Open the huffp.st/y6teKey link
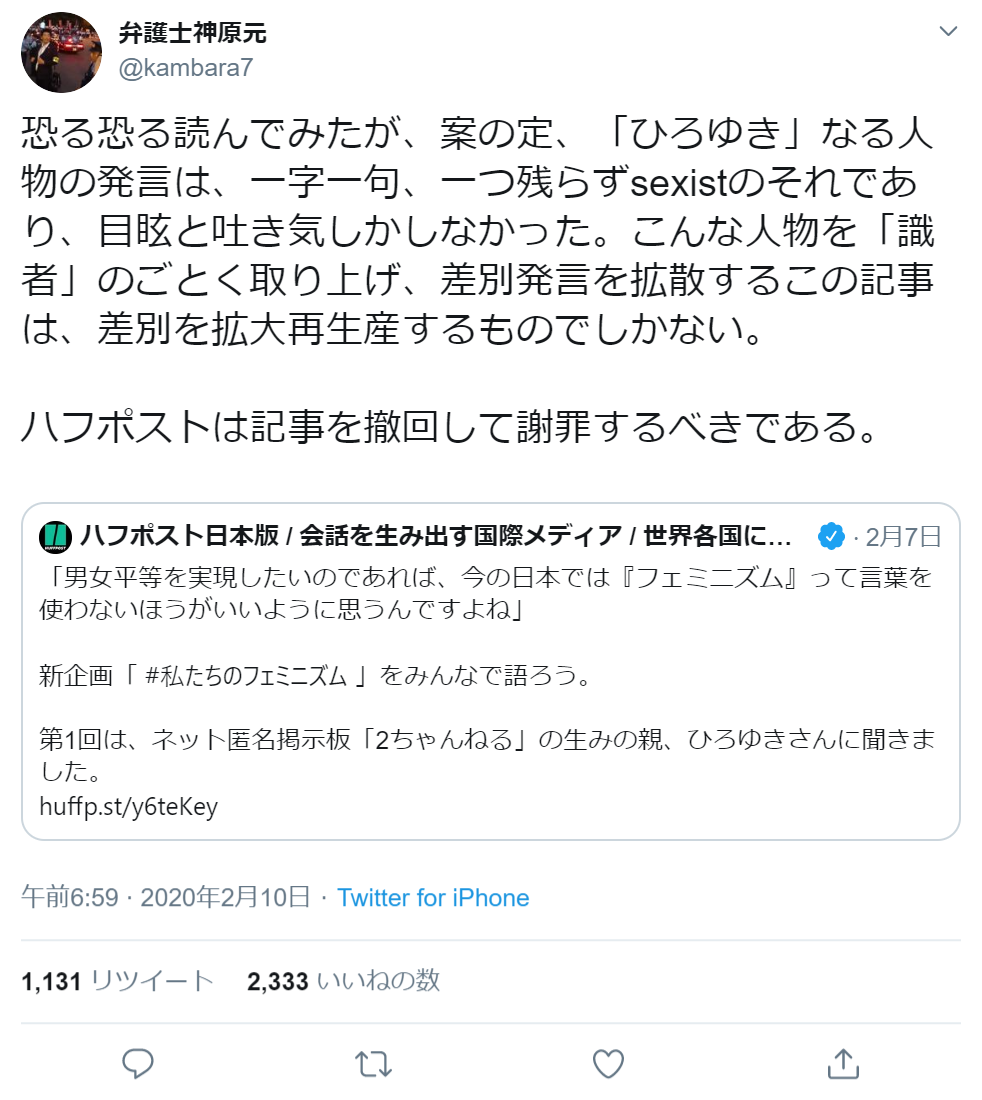Screen dimensions: 982x1100 [128, 807]
